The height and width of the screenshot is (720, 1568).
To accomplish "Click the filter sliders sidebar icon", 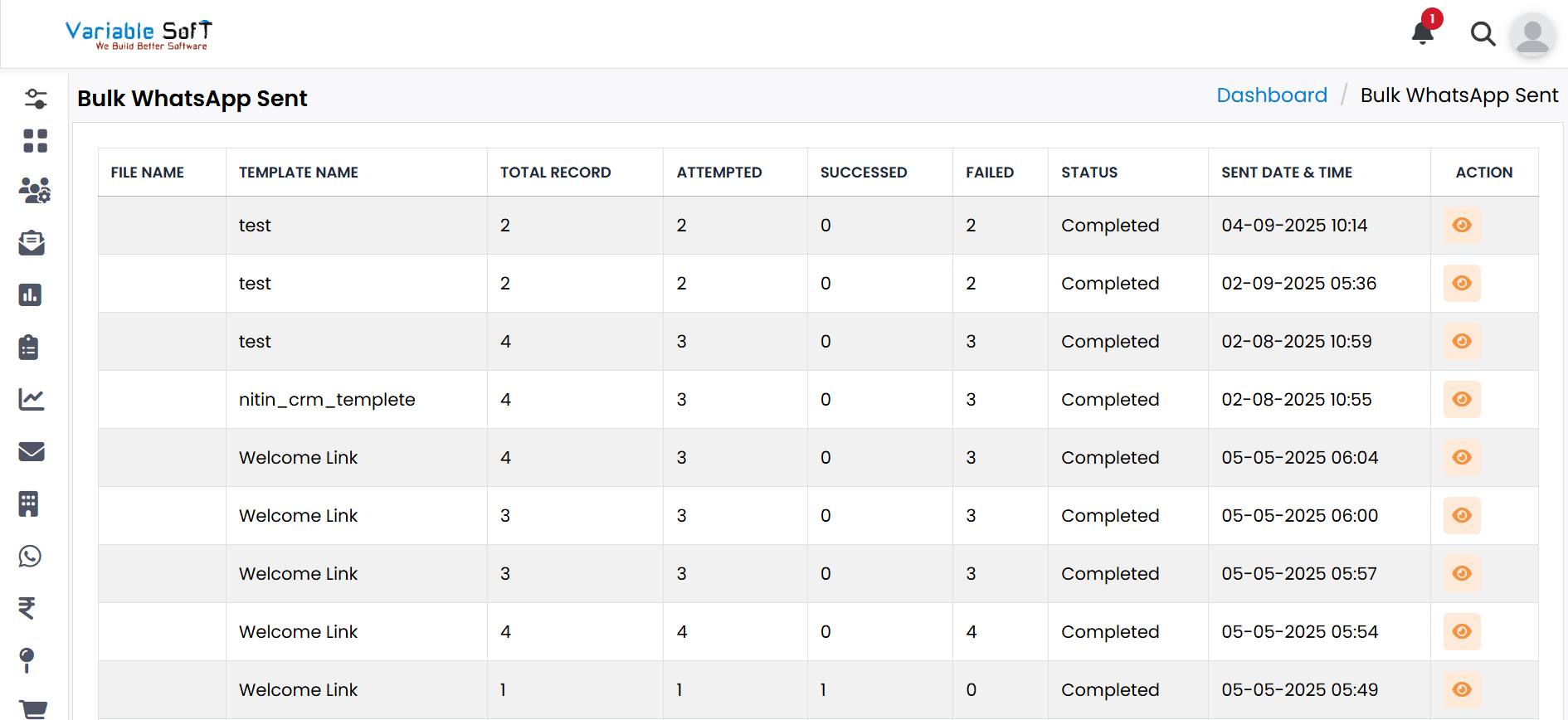I will click(36, 99).
